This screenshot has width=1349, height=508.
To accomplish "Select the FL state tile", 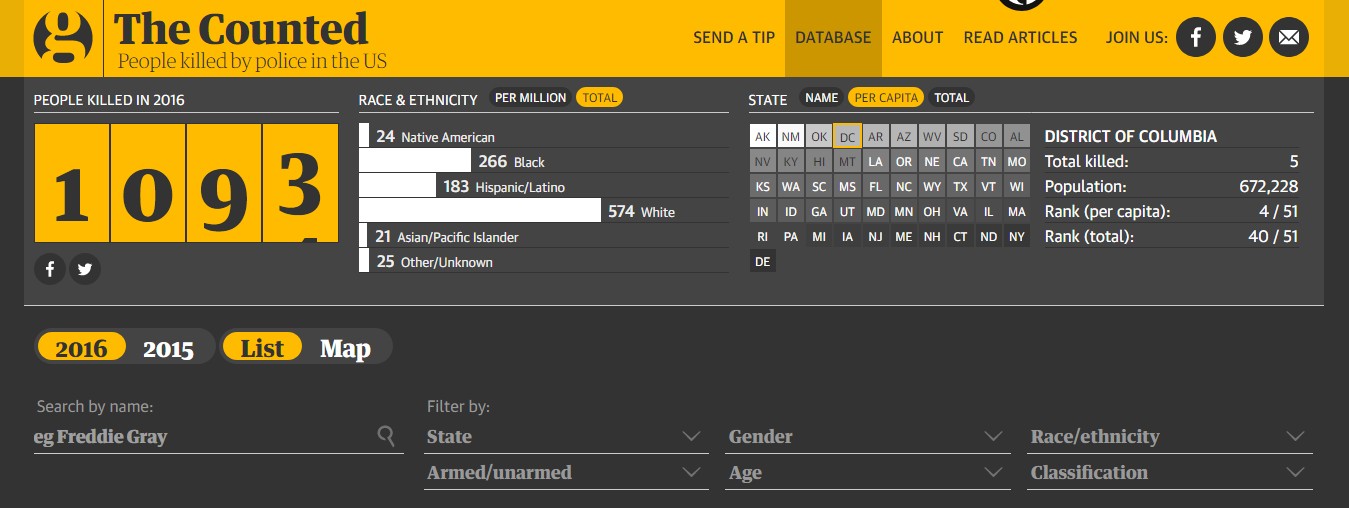I will point(875,186).
